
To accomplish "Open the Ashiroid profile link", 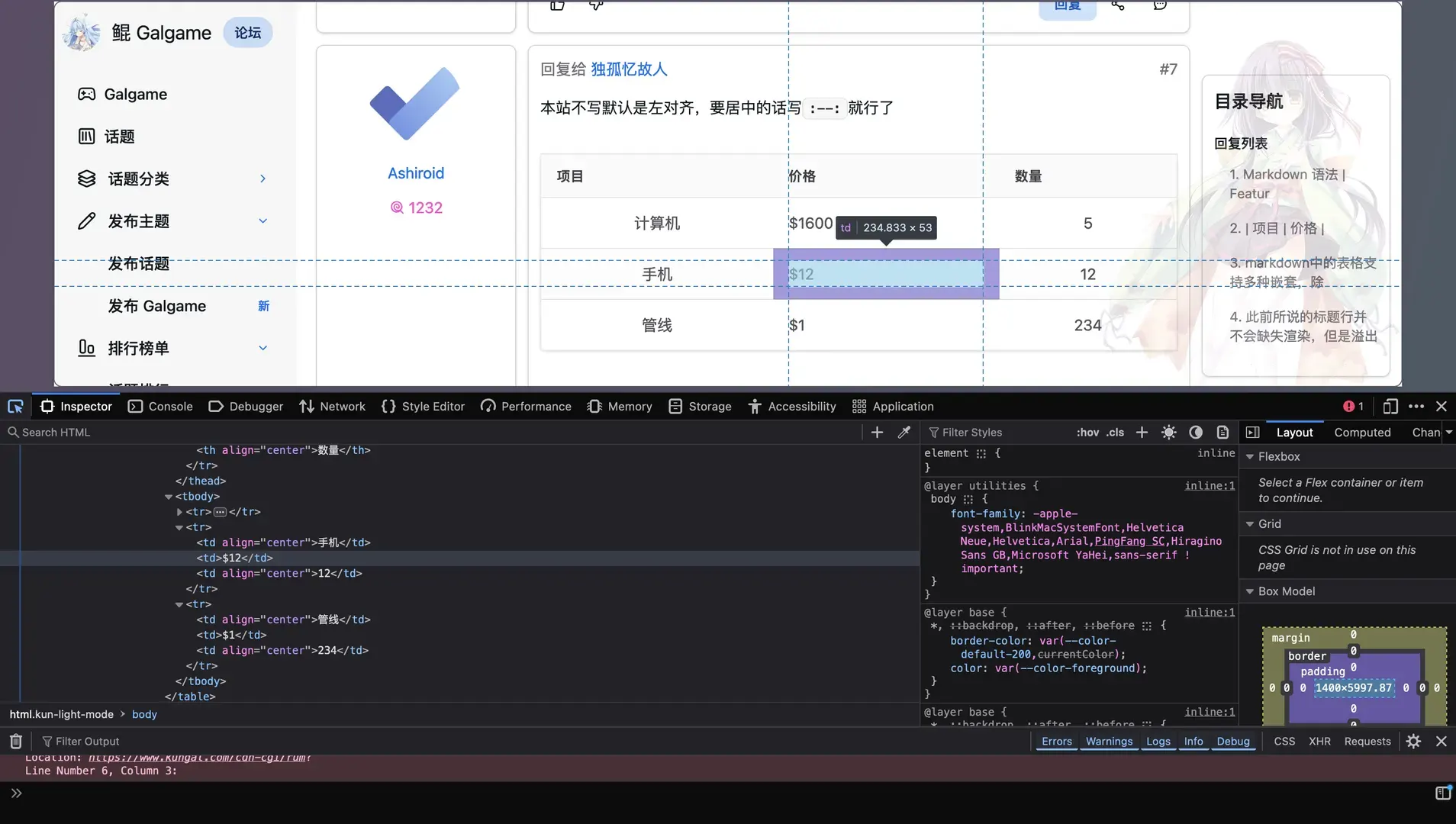I will click(416, 173).
